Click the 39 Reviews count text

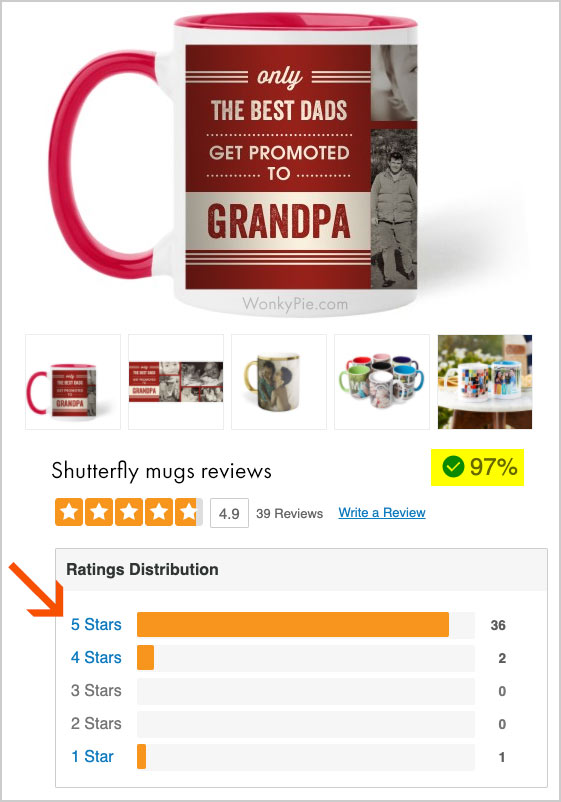pos(289,514)
